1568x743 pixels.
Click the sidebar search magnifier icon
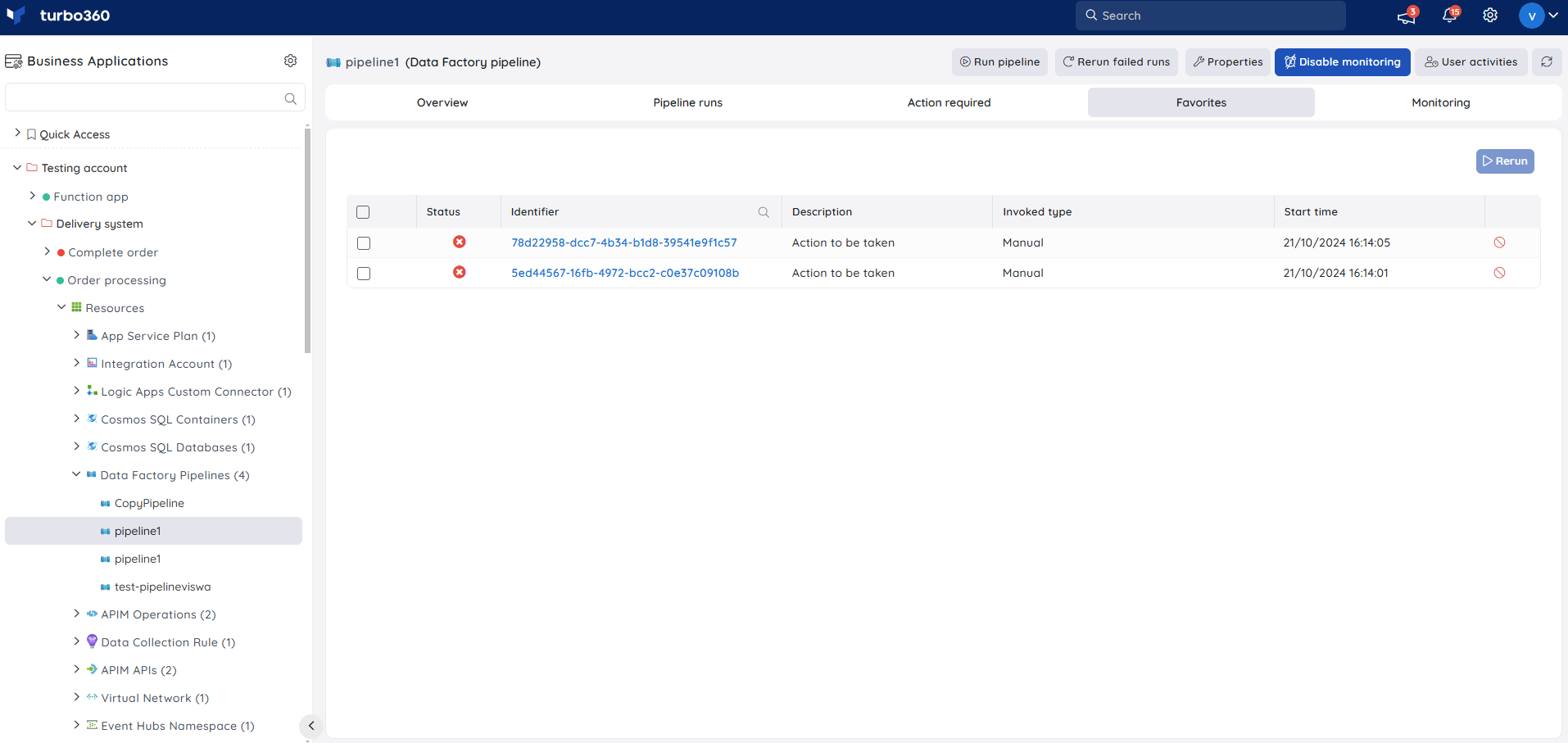[290, 98]
